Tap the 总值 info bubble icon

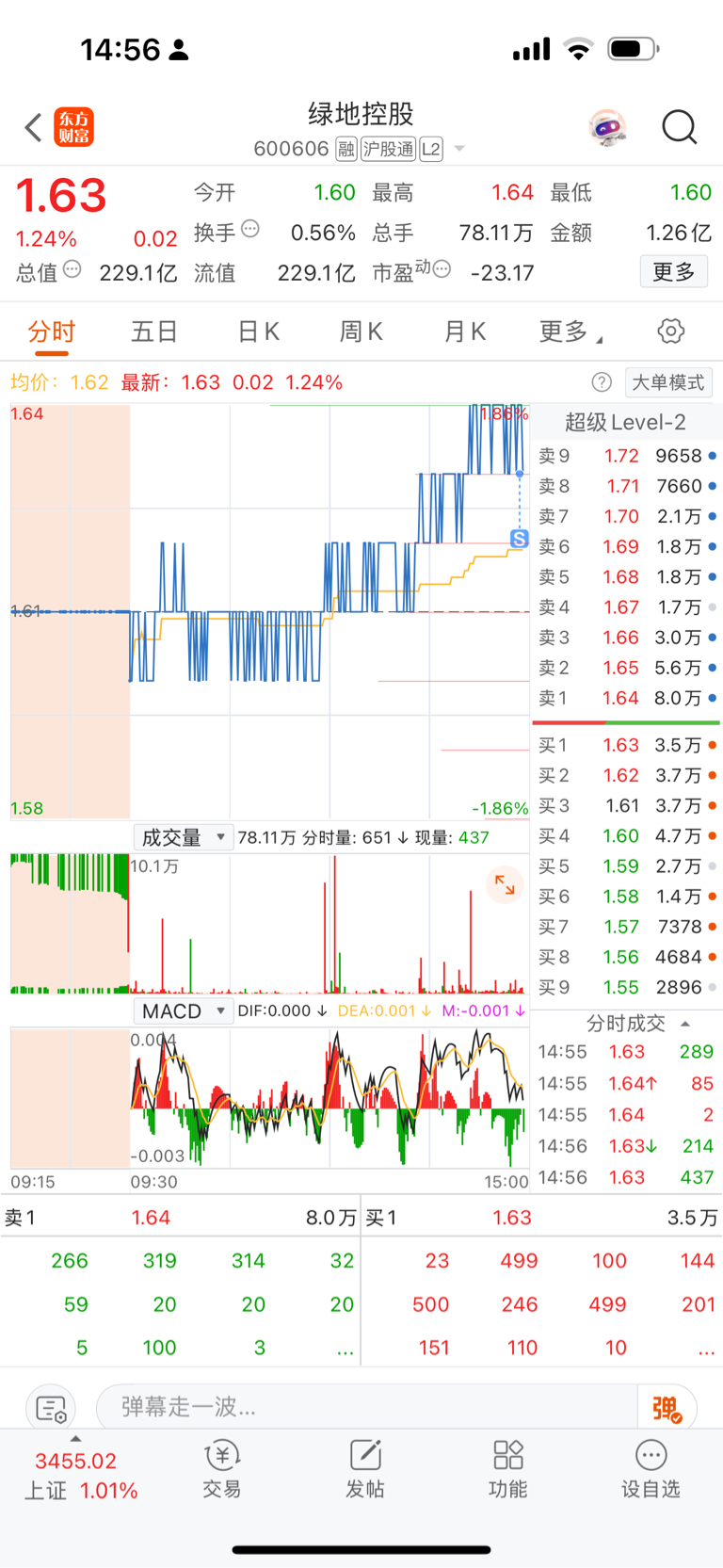[72, 269]
